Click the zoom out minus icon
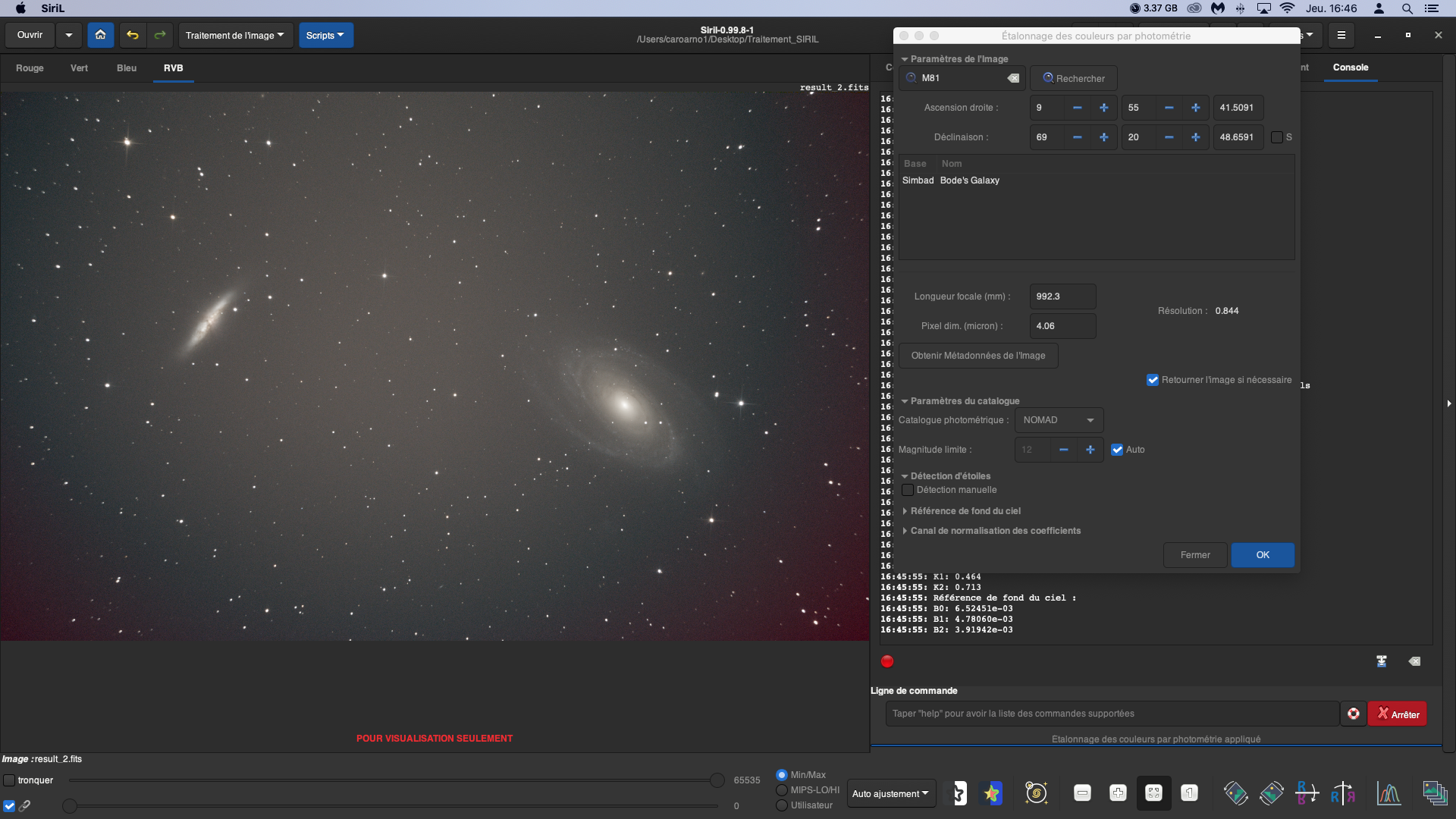 click(x=1082, y=793)
